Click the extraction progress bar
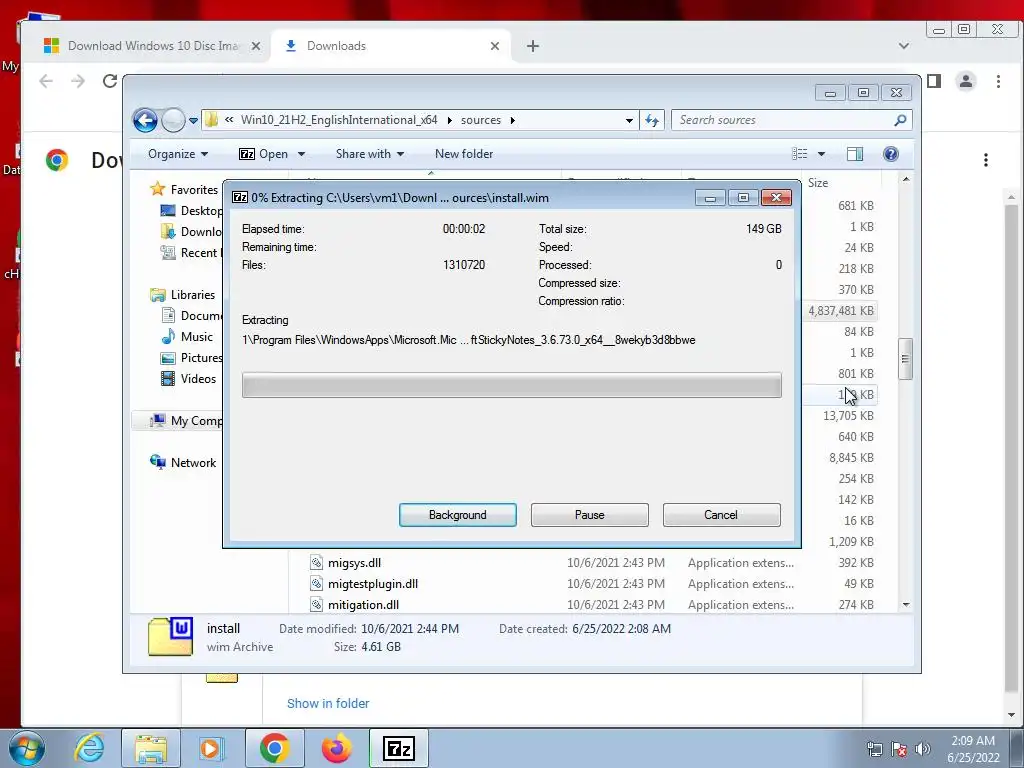Viewport: 1024px width, 768px height. click(x=511, y=385)
